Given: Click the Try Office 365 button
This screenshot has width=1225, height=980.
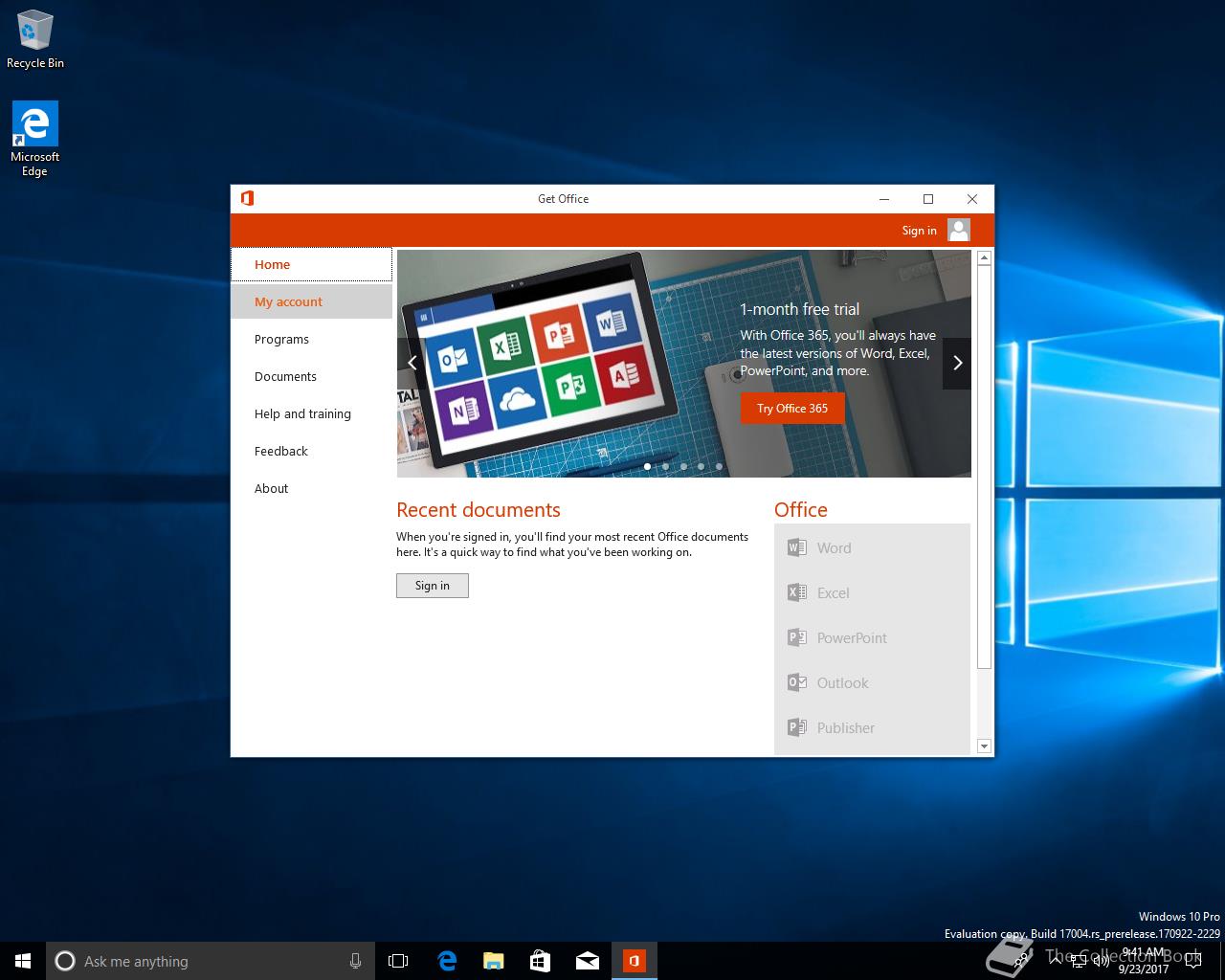Looking at the screenshot, I should (x=792, y=408).
